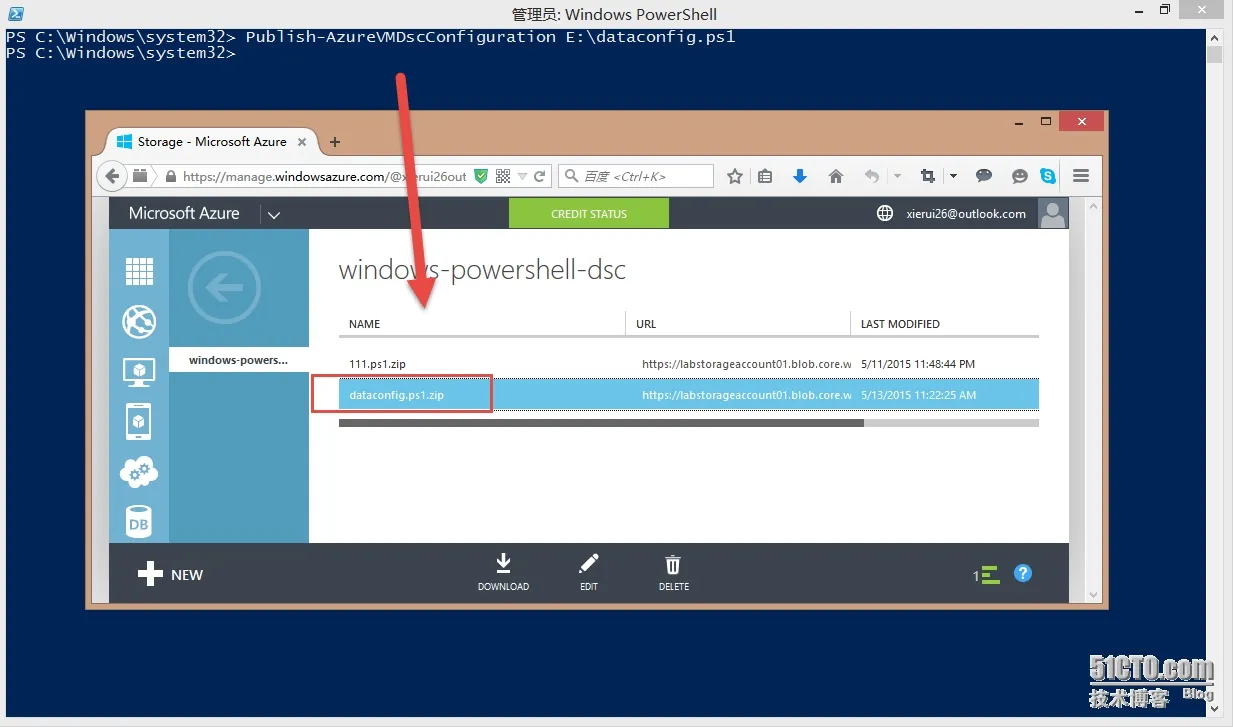Click the green shield icon in address bar
Image resolution: width=1233 pixels, height=727 pixels.
[x=481, y=176]
